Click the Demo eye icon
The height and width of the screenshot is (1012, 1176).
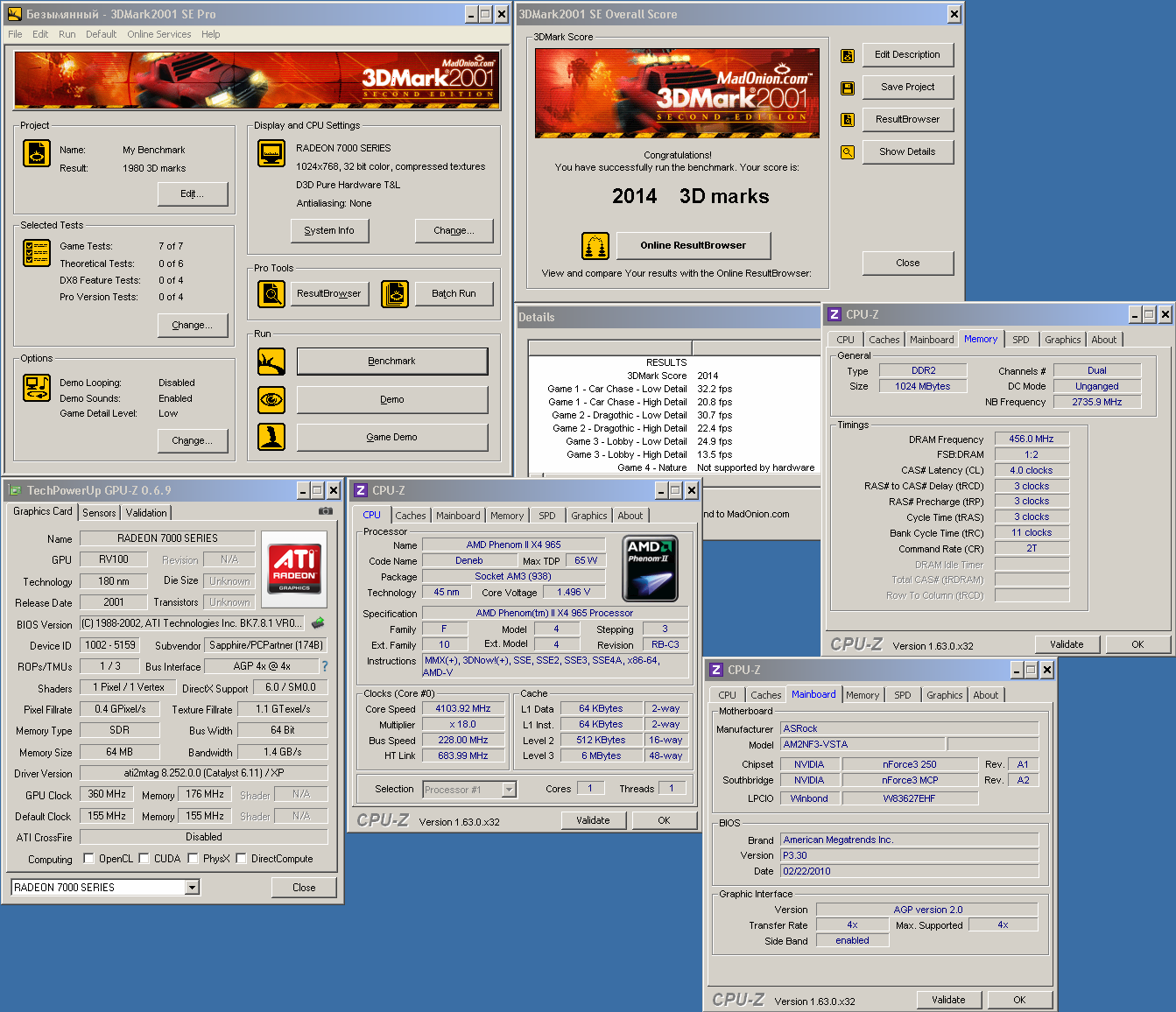(x=271, y=399)
